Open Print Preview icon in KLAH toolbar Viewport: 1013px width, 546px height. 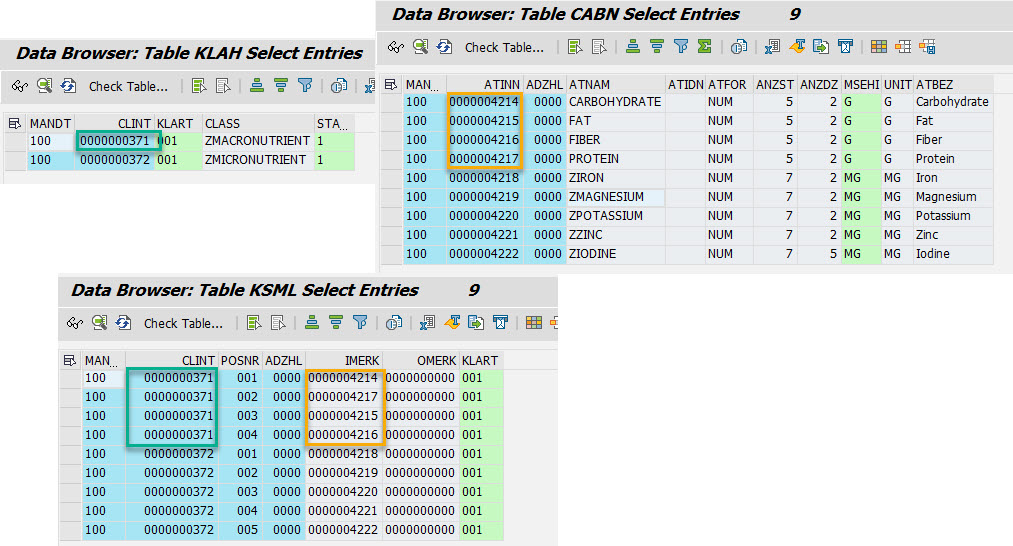pos(339,85)
